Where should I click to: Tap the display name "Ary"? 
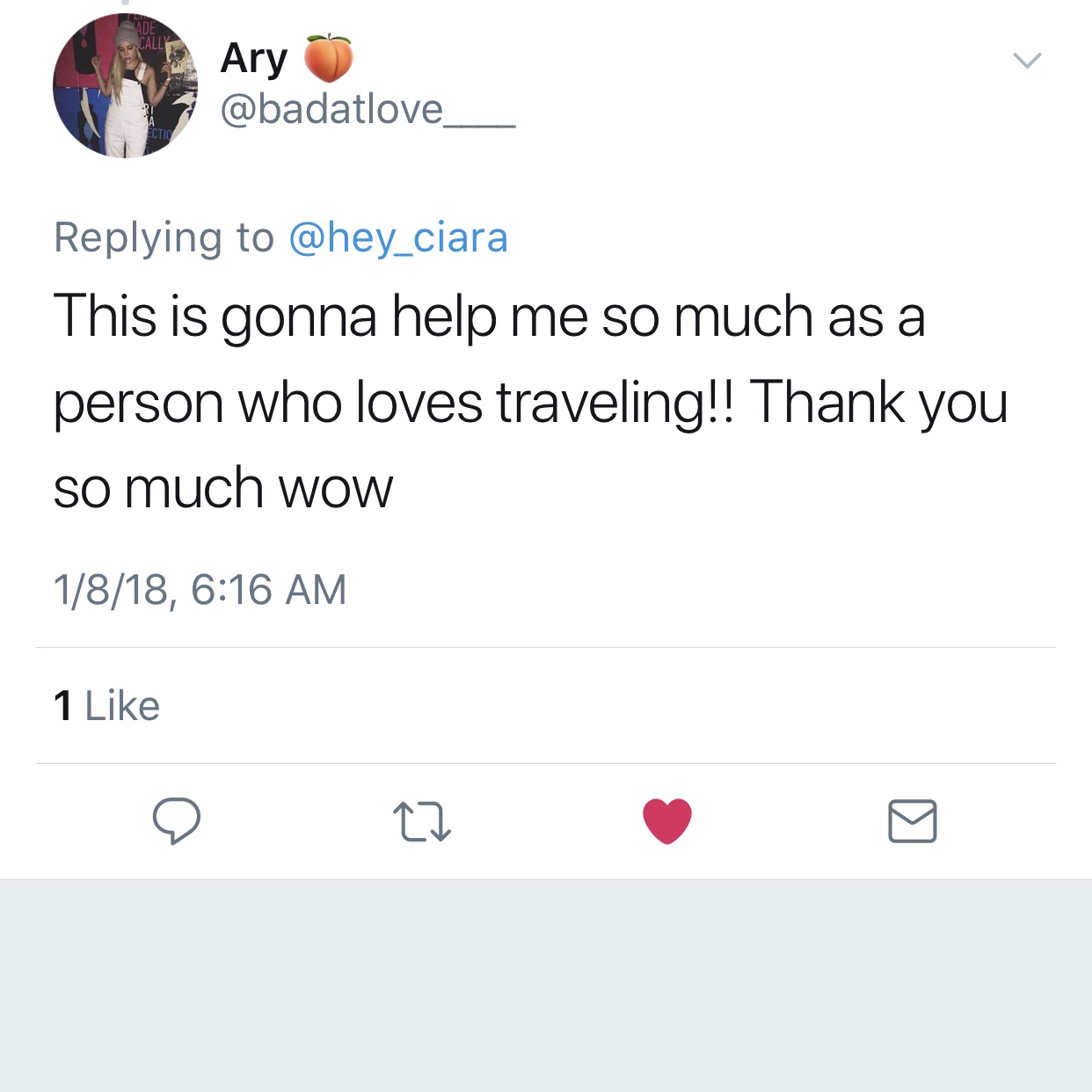(254, 59)
